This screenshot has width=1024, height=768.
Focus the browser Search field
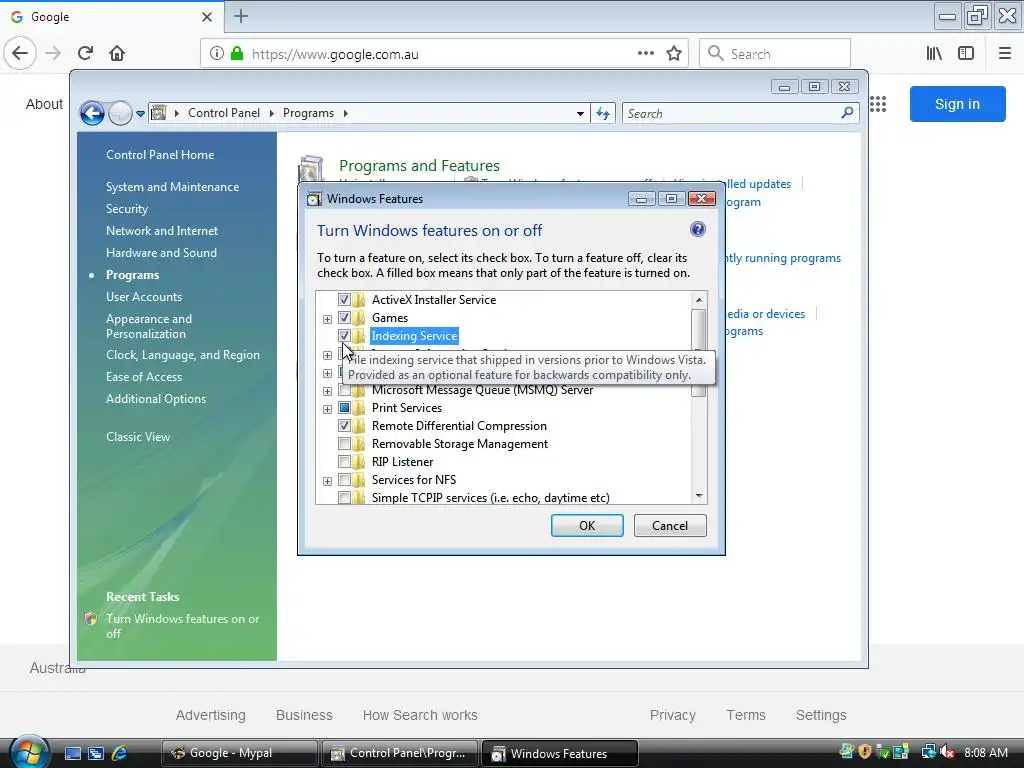click(775, 54)
